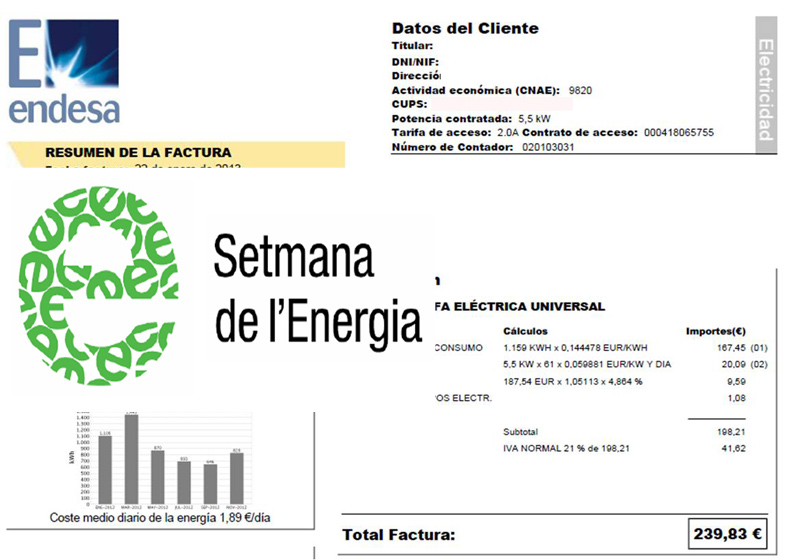Click the subtotal amount 198,21
Viewport: 800px width, 560px height.
tap(731, 432)
